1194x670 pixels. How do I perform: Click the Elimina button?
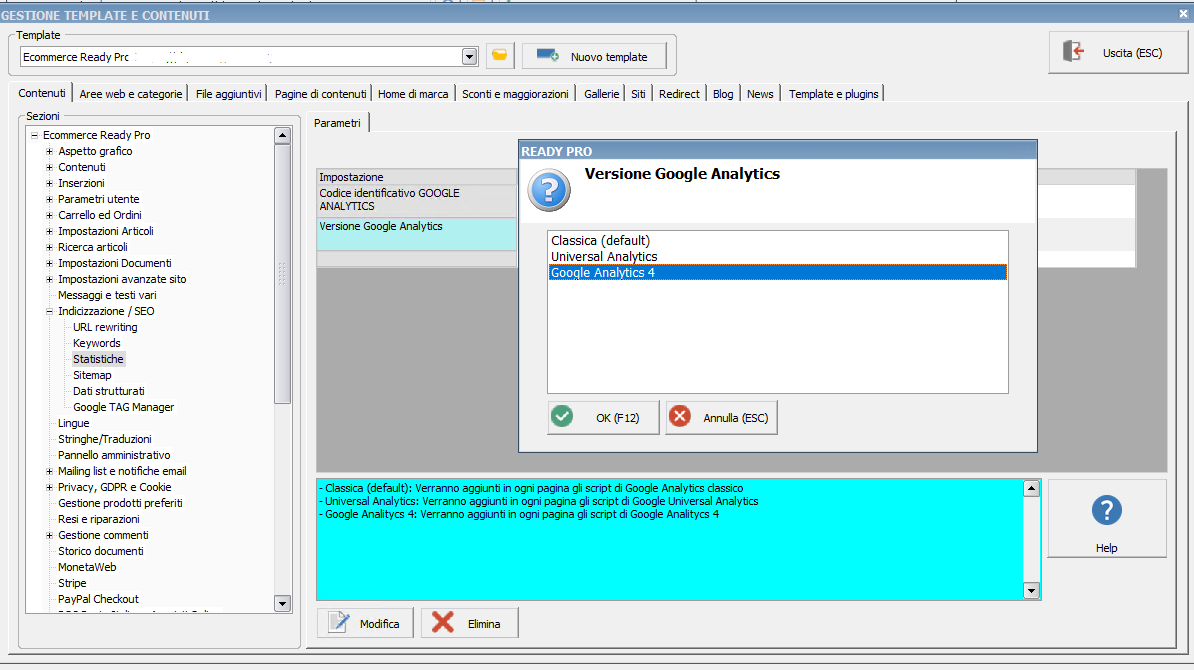(x=469, y=623)
